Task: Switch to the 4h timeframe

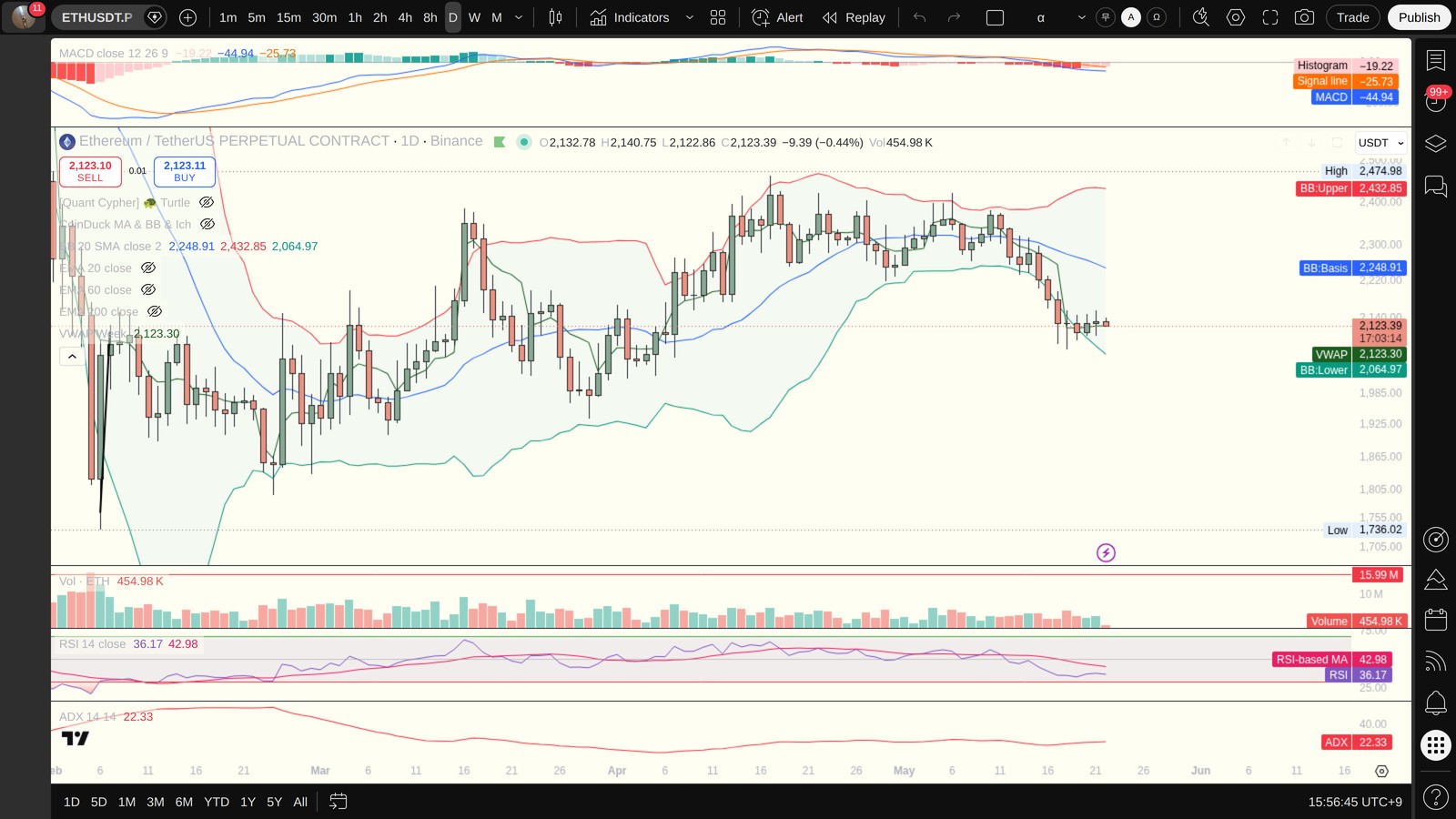Action: coord(405,17)
